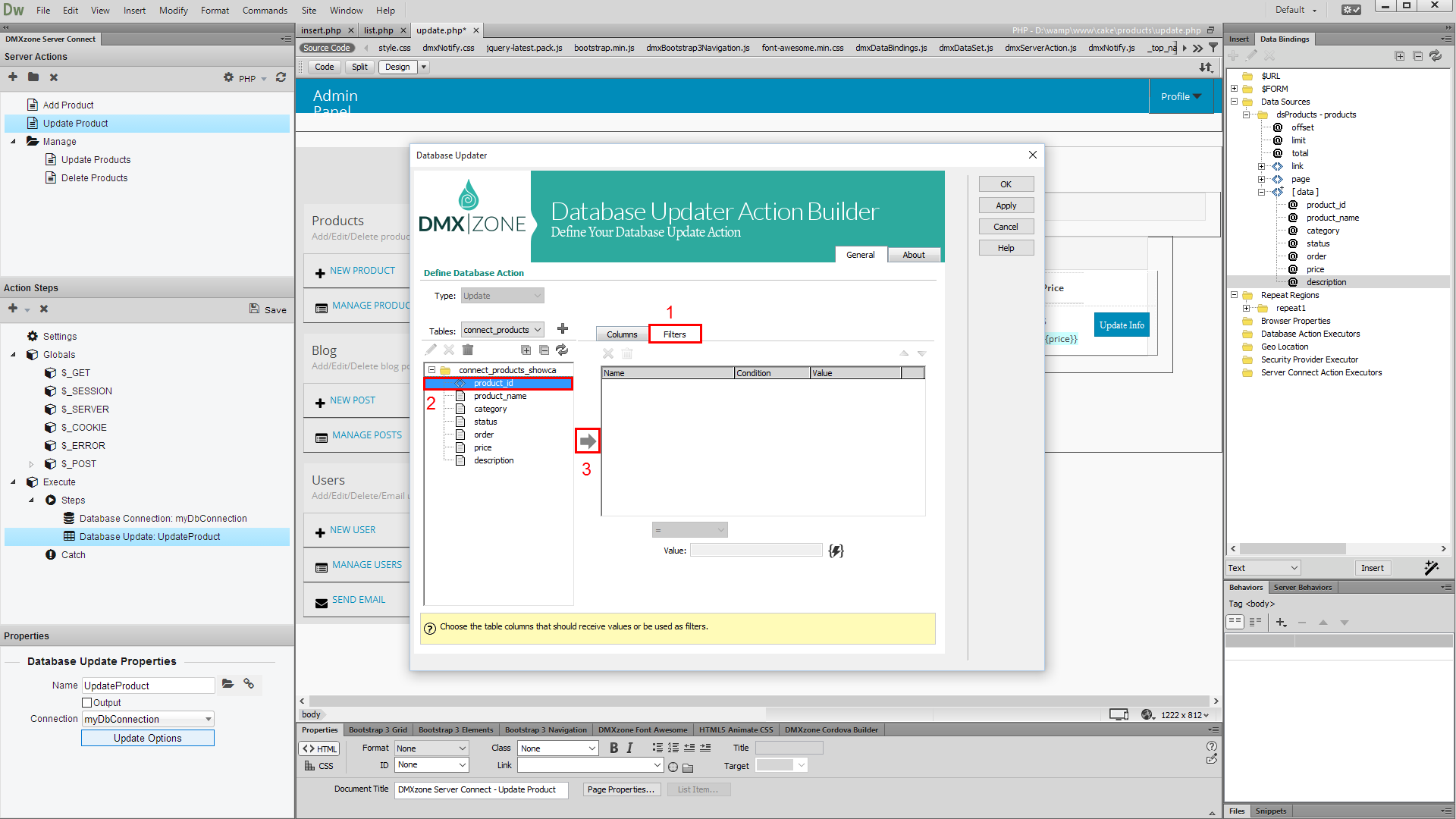Add new action step plus icon
Viewport: 1456px width, 819px height.
pyautogui.click(x=13, y=309)
